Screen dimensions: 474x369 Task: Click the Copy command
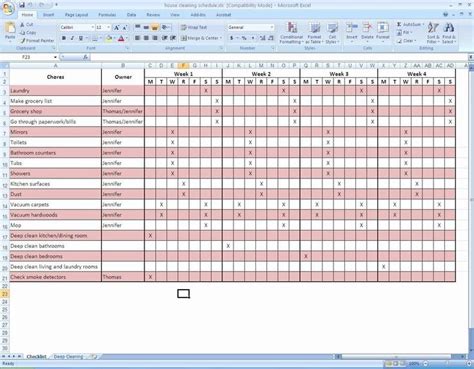(28, 33)
